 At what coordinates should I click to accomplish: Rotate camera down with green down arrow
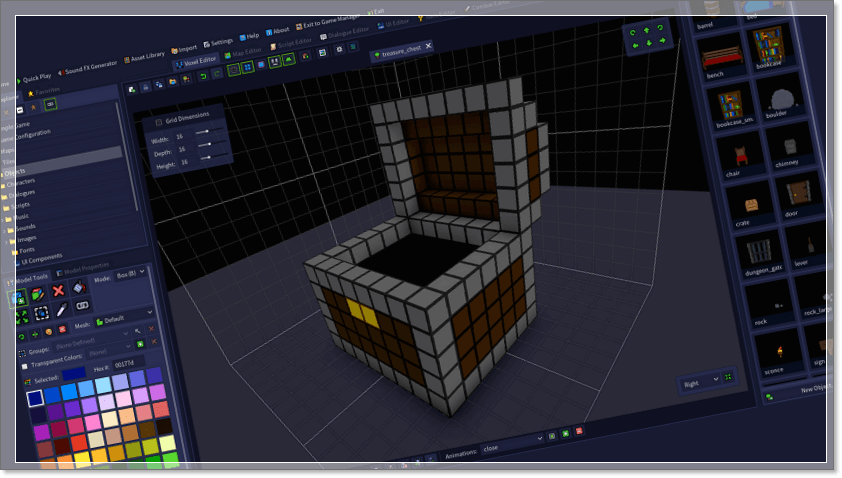coord(649,43)
